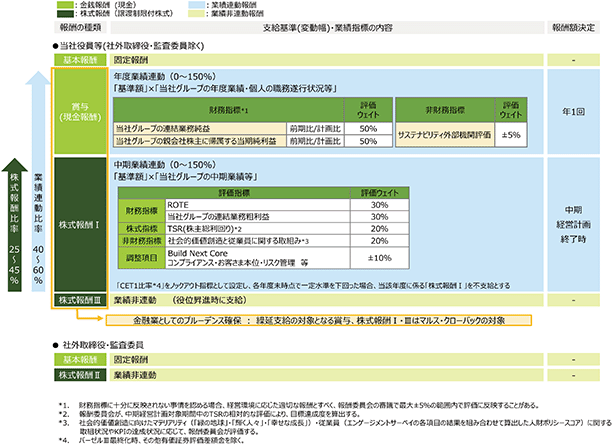Click 業績非連動 next to 株式報酬Ⅱ

coord(135,375)
